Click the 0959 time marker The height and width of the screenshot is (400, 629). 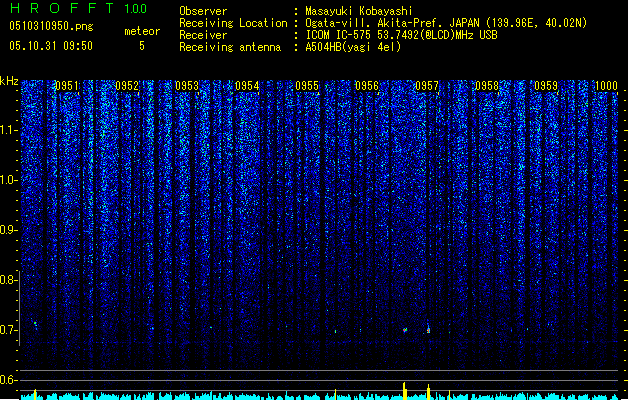click(546, 86)
